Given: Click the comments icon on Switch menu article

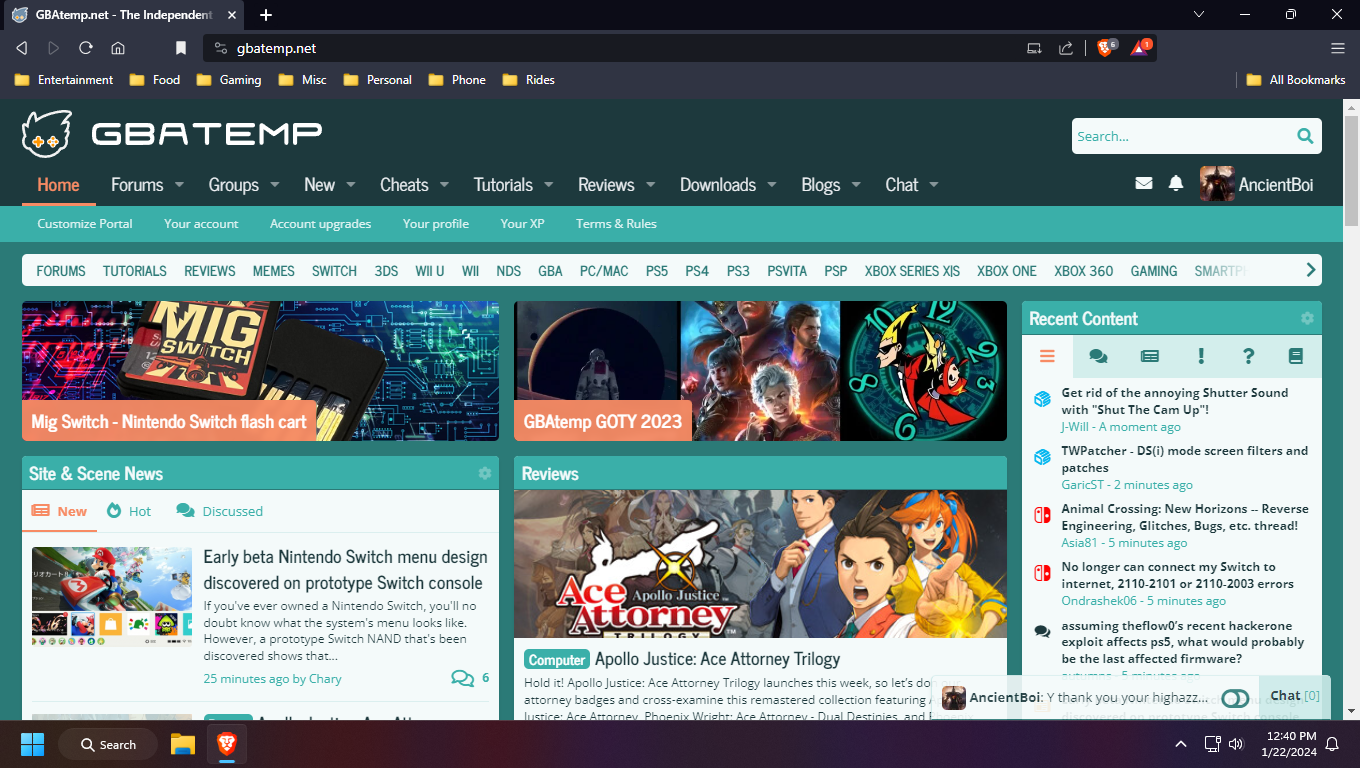Looking at the screenshot, I should (462, 678).
